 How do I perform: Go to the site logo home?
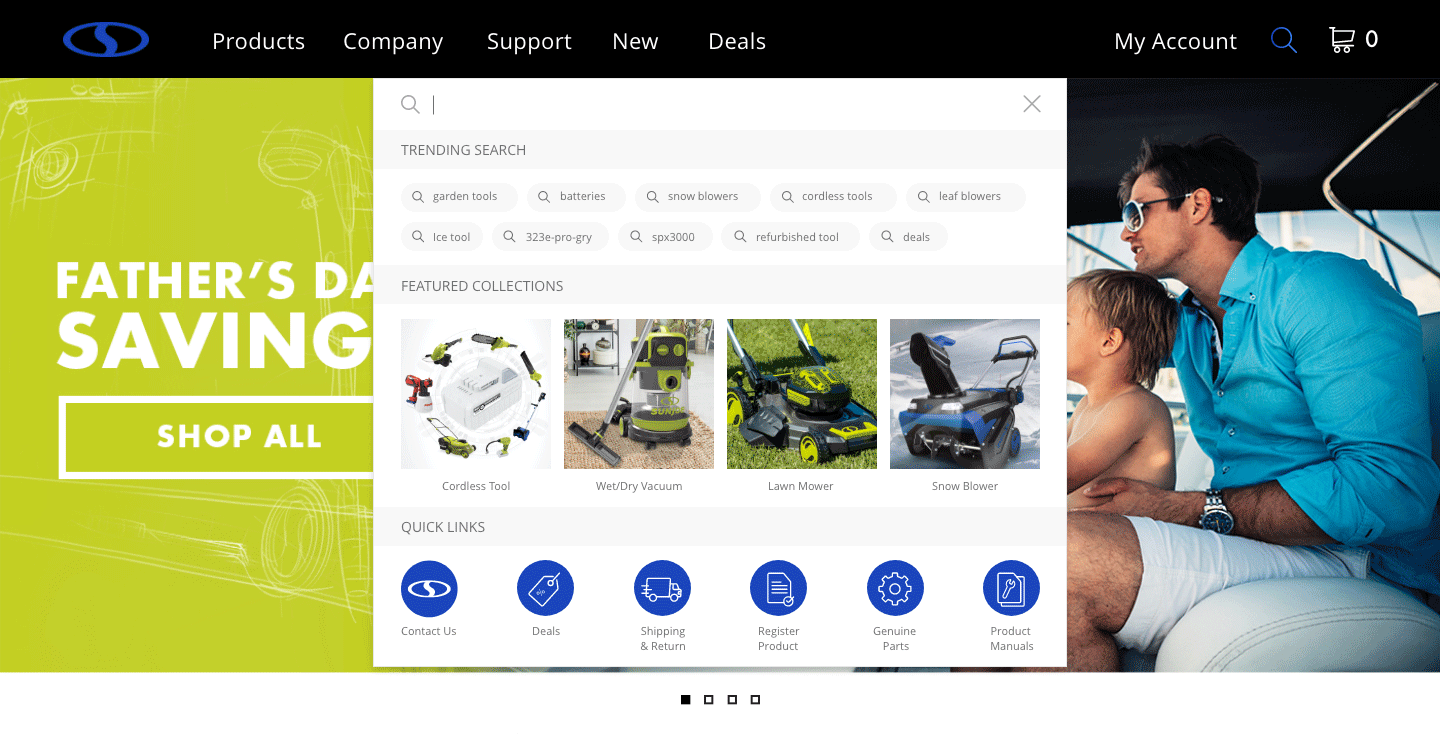(106, 40)
